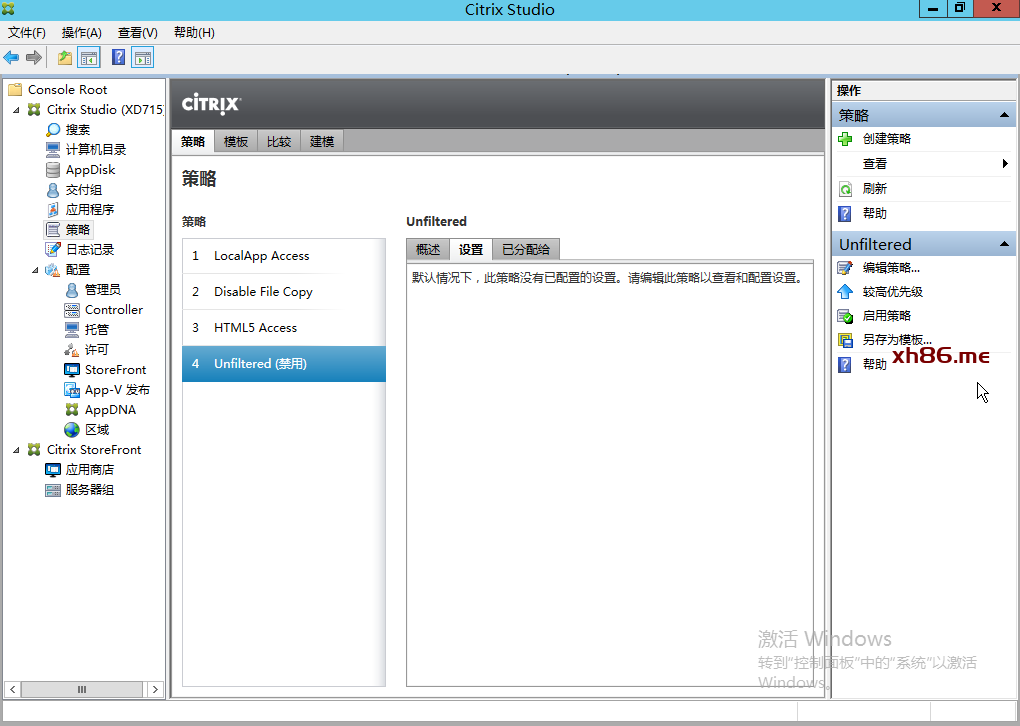Click the back arrow toolbar icon
This screenshot has height=726, width=1020.
[x=12, y=57]
